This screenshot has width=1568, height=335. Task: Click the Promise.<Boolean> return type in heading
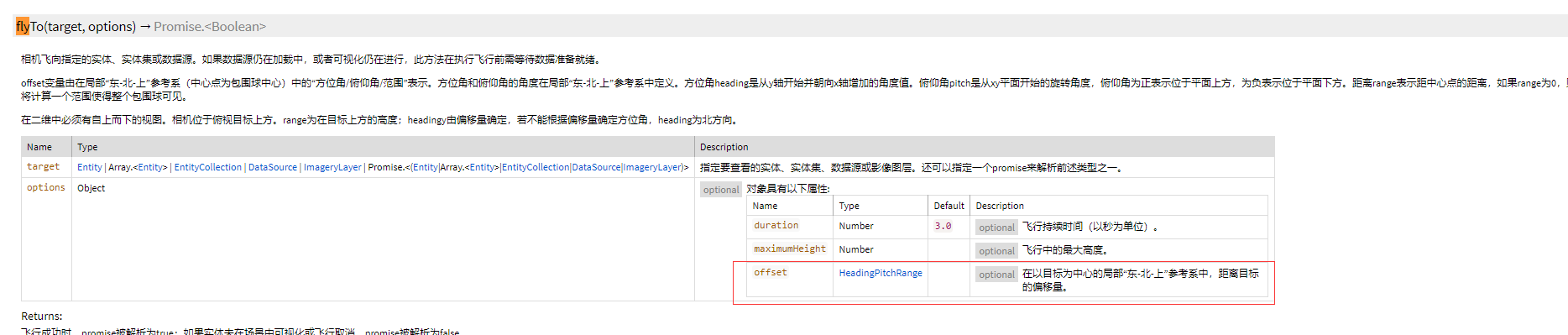[x=209, y=26]
